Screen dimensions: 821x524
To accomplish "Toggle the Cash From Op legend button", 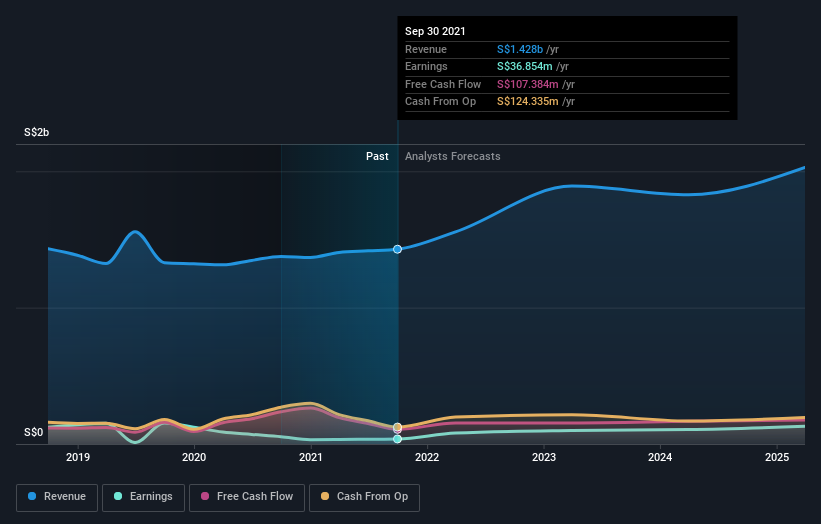I will pyautogui.click(x=364, y=497).
